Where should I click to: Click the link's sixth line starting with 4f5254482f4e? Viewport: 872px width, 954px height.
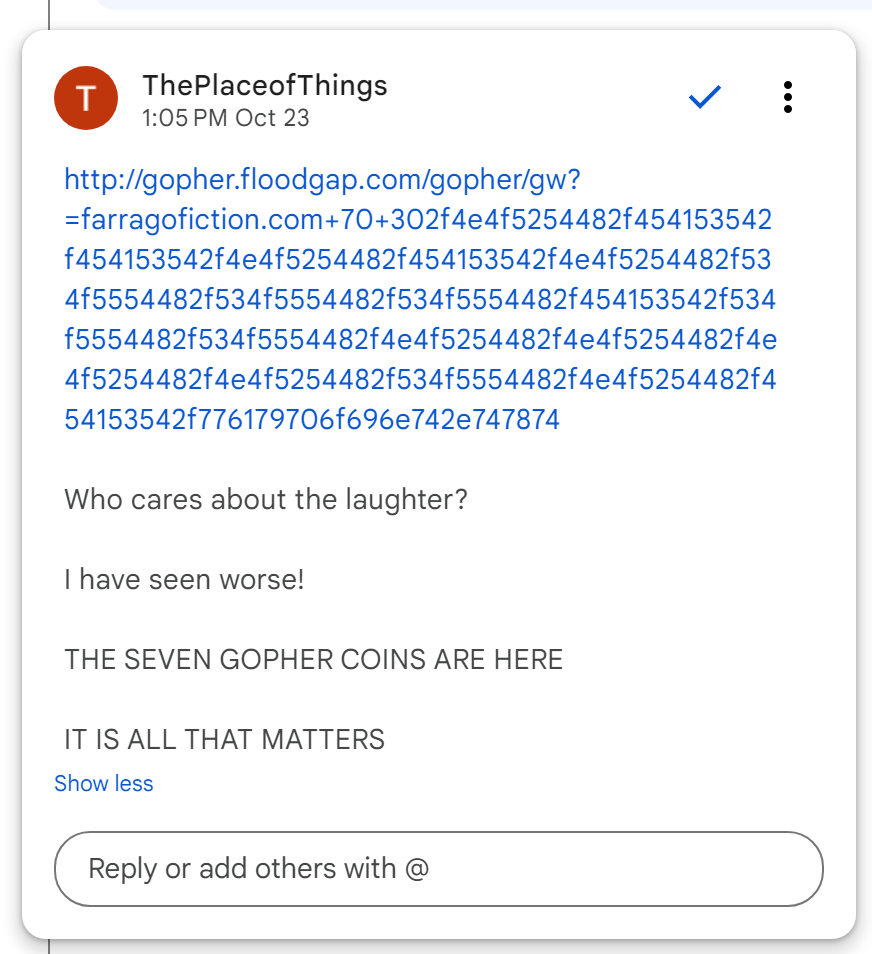pyautogui.click(x=420, y=380)
